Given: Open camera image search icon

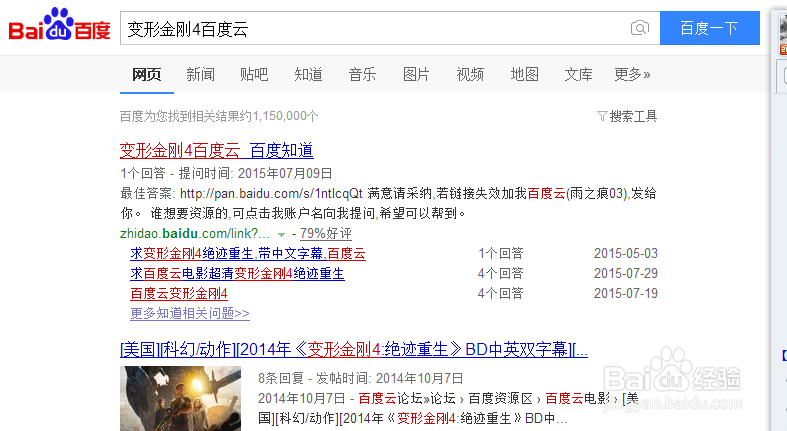Looking at the screenshot, I should [x=639, y=28].
